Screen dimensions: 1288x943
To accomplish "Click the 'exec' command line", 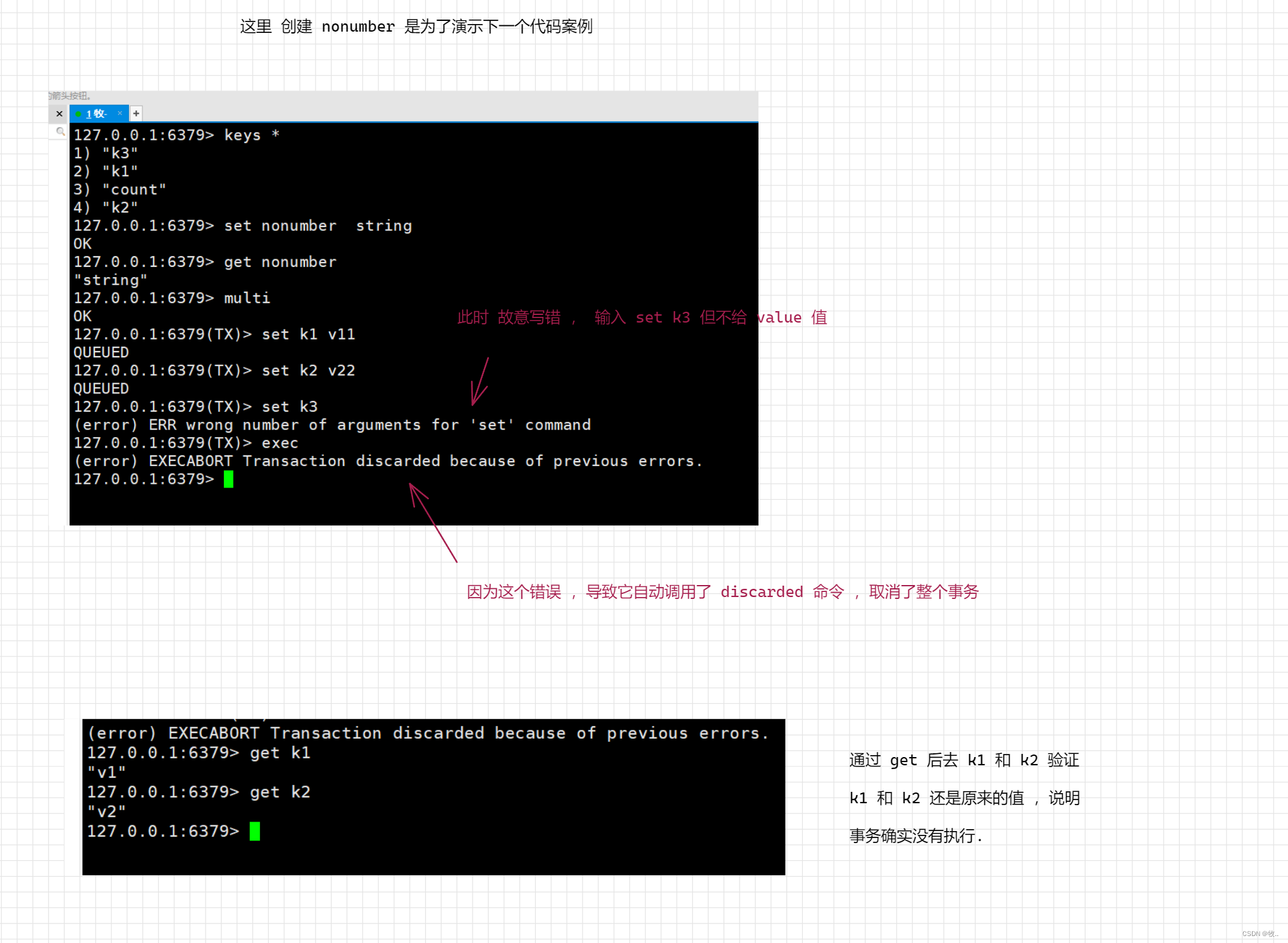I will [x=186, y=443].
